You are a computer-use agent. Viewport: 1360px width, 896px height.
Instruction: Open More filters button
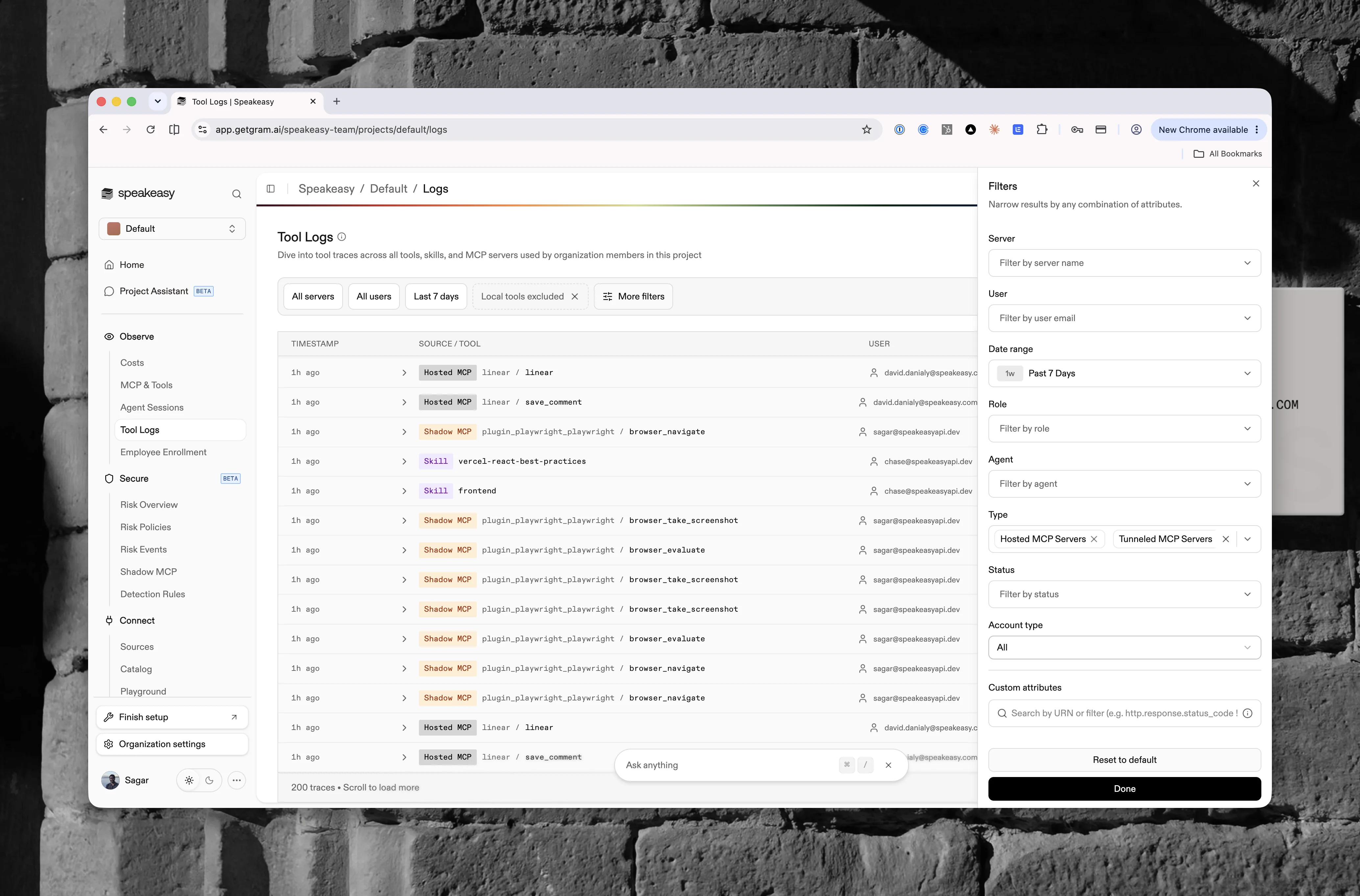[x=633, y=296]
